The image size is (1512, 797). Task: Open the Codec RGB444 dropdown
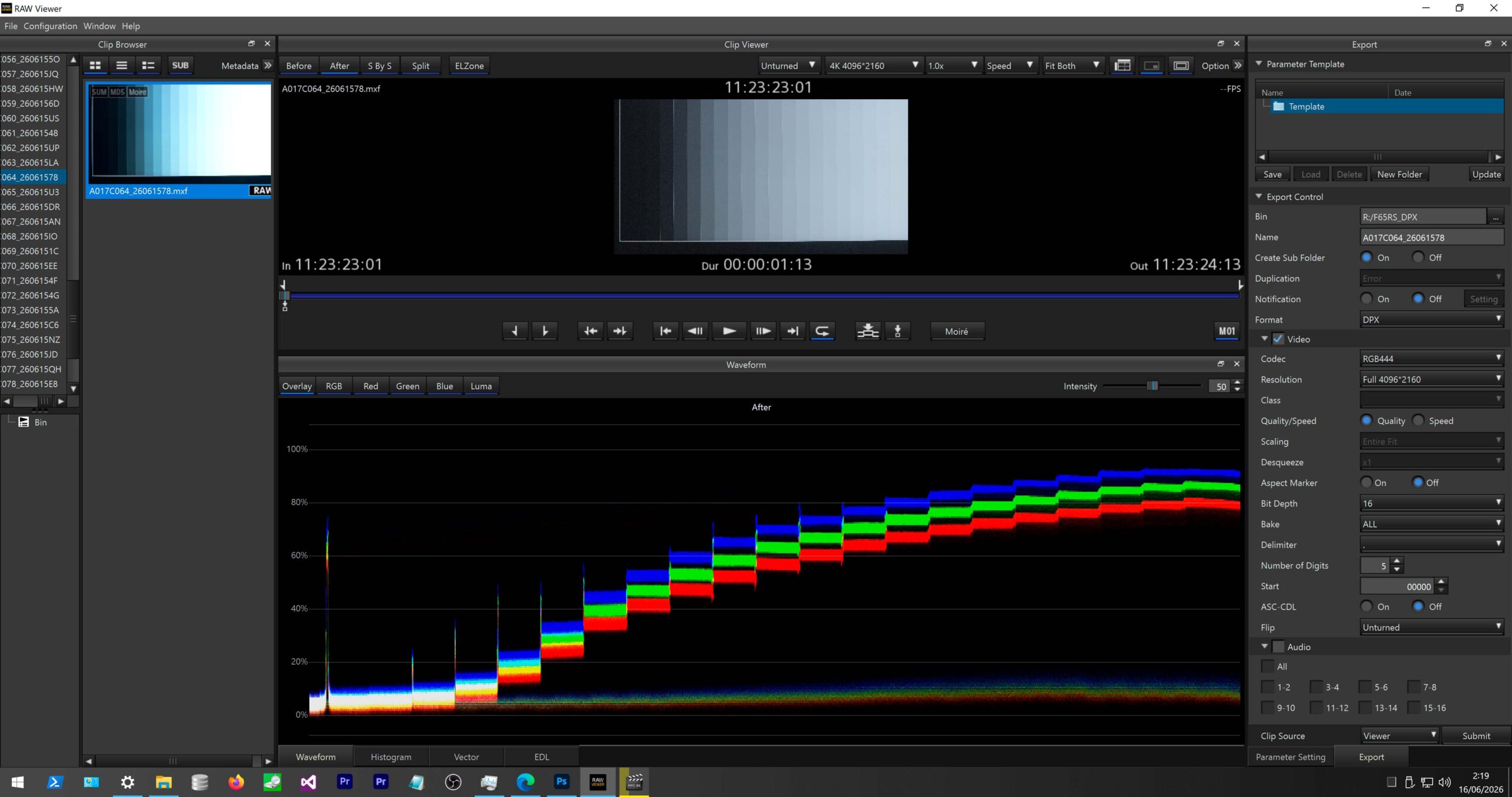point(1432,358)
